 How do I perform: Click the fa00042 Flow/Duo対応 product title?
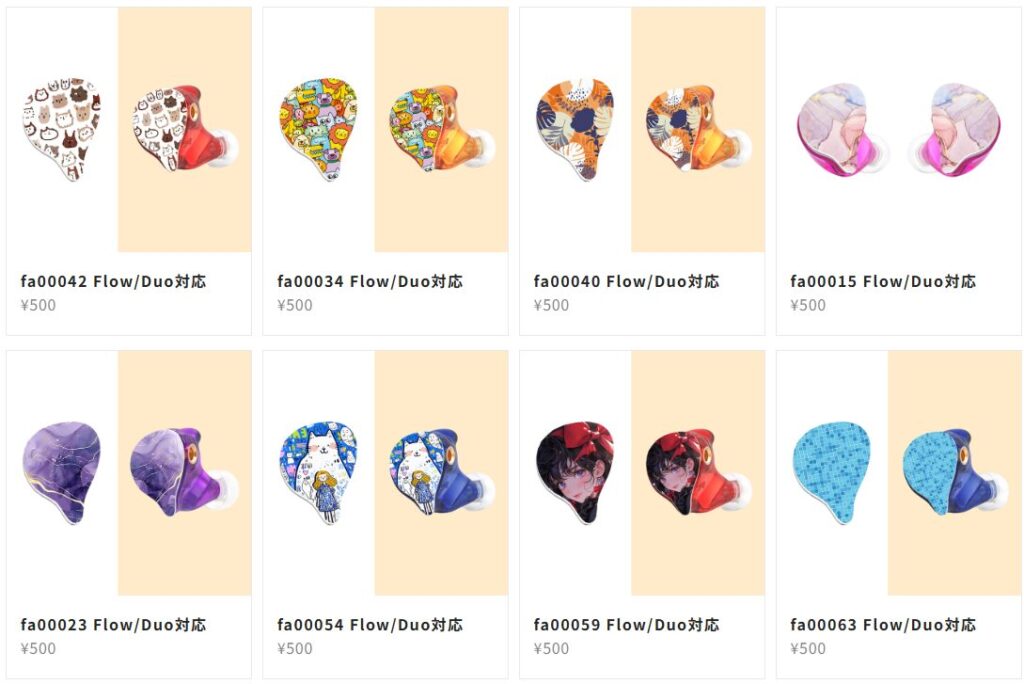(113, 282)
